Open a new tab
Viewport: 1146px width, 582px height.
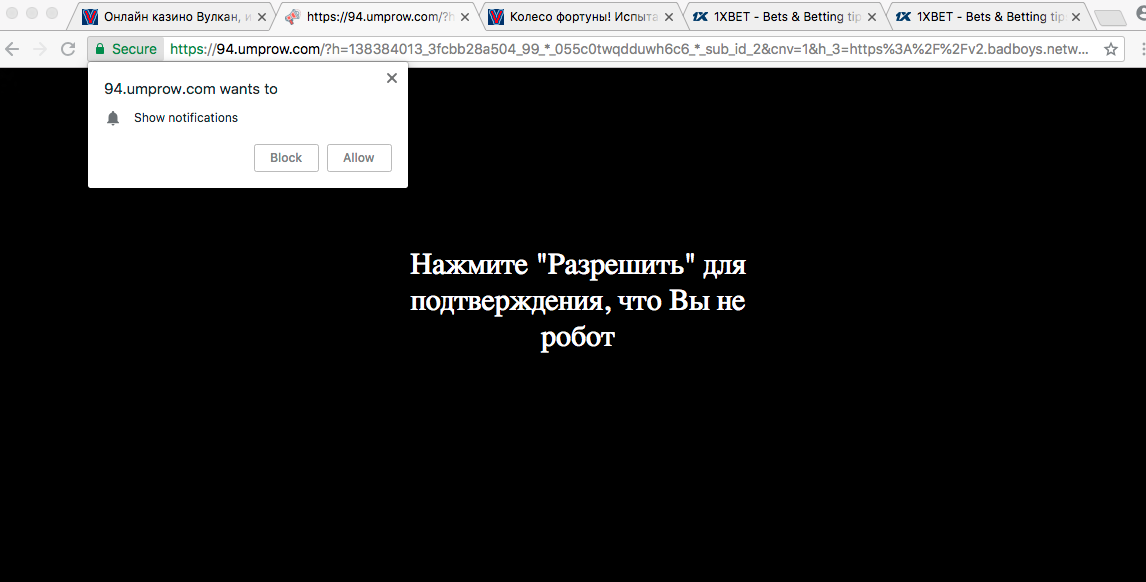[1108, 17]
